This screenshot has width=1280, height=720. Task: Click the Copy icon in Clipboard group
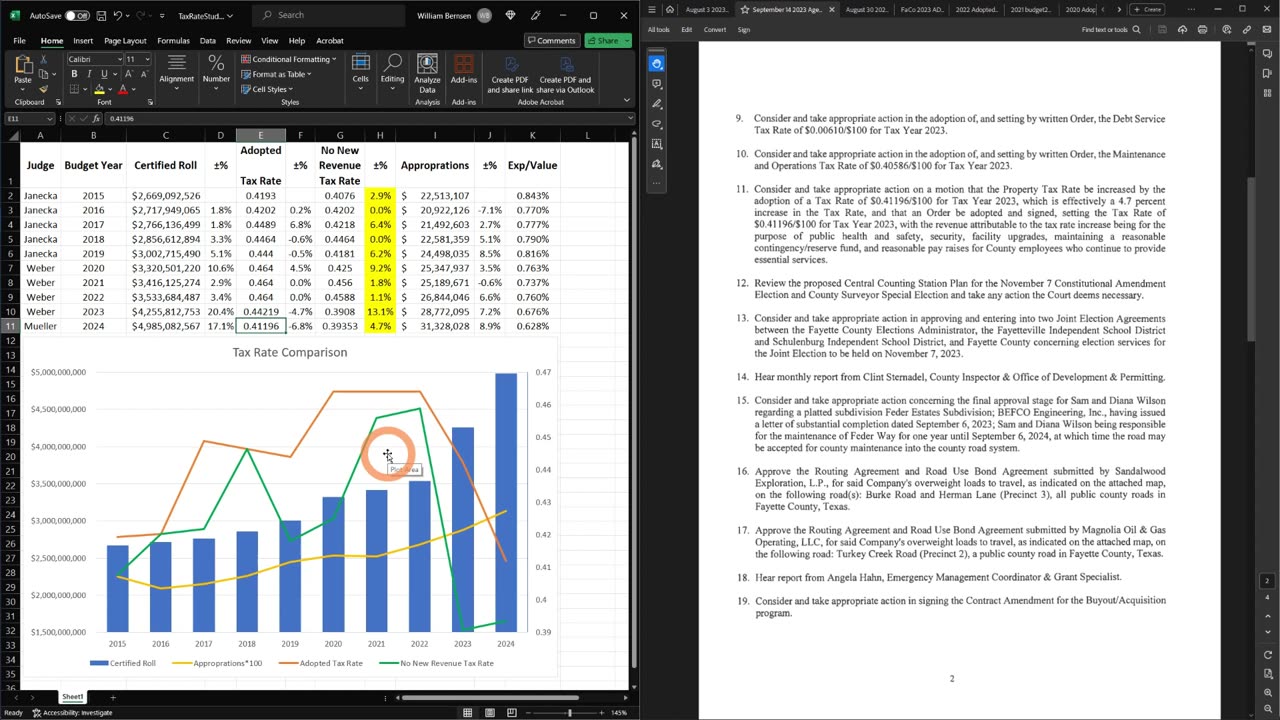pyautogui.click(x=43, y=74)
